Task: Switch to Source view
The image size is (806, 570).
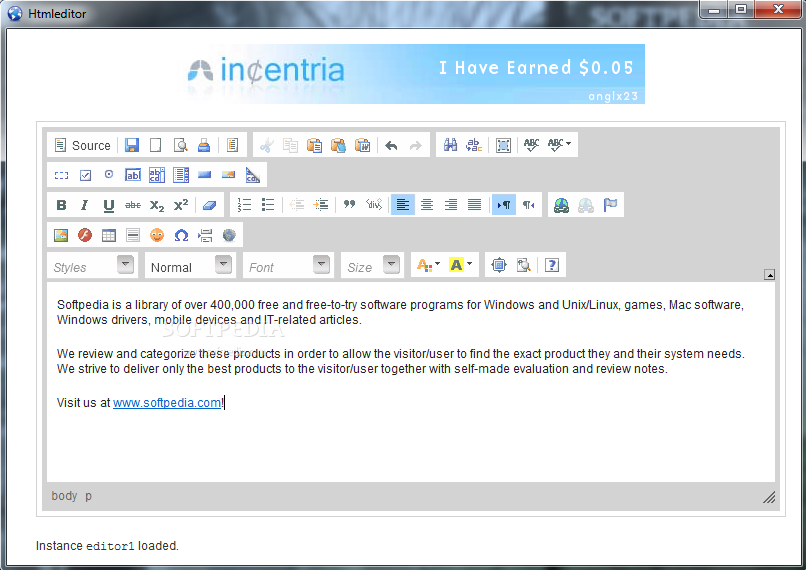Action: coord(82,145)
